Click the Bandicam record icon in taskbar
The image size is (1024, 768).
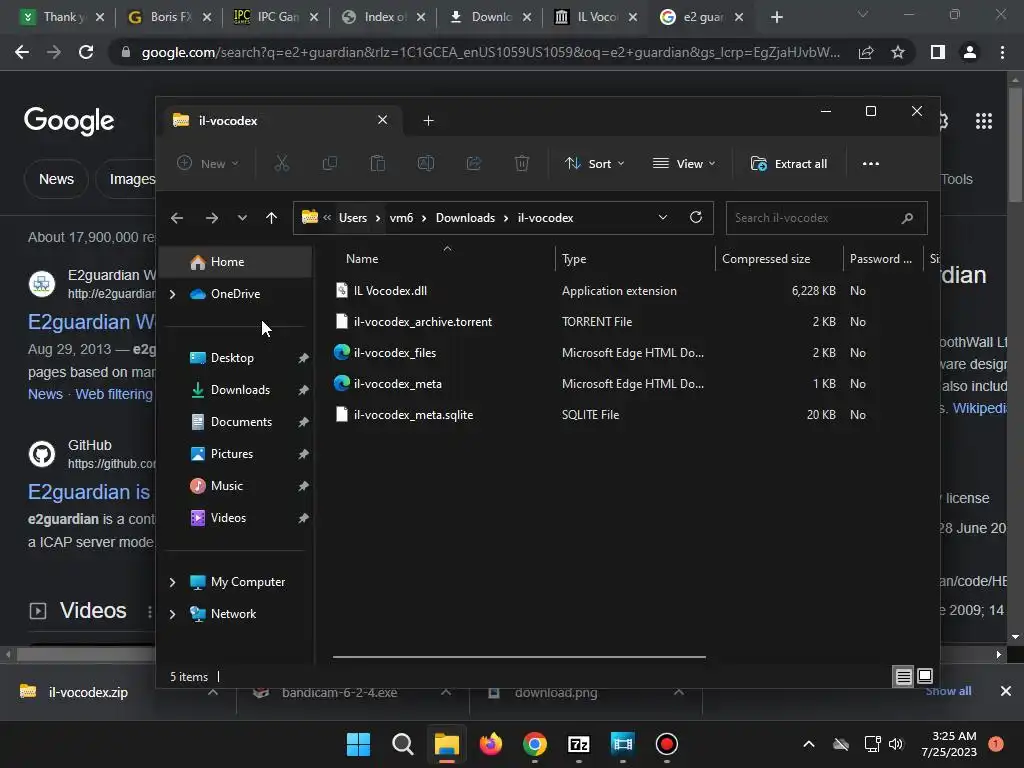(x=667, y=744)
